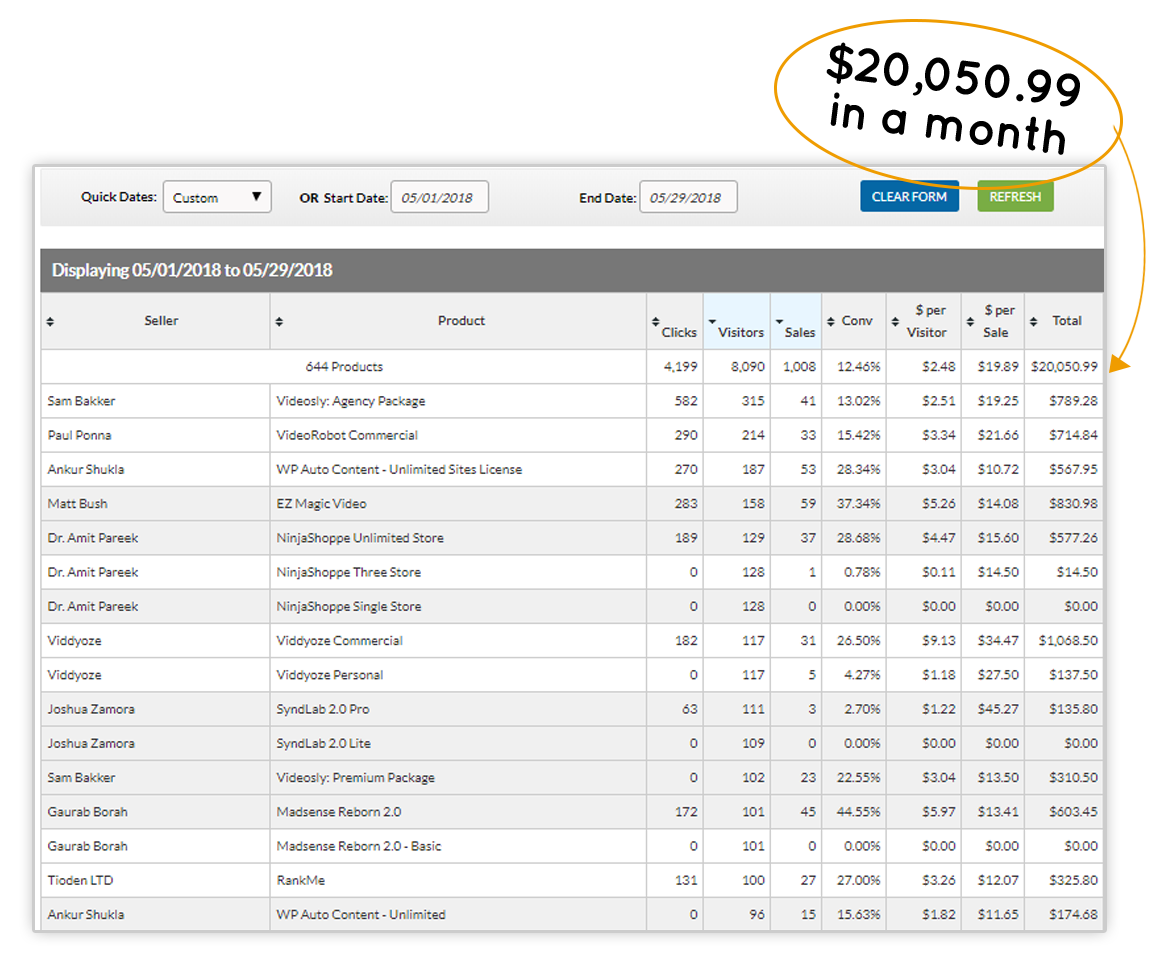
Task: Select VideoRobot Commercial product cell
Action: tap(458, 435)
